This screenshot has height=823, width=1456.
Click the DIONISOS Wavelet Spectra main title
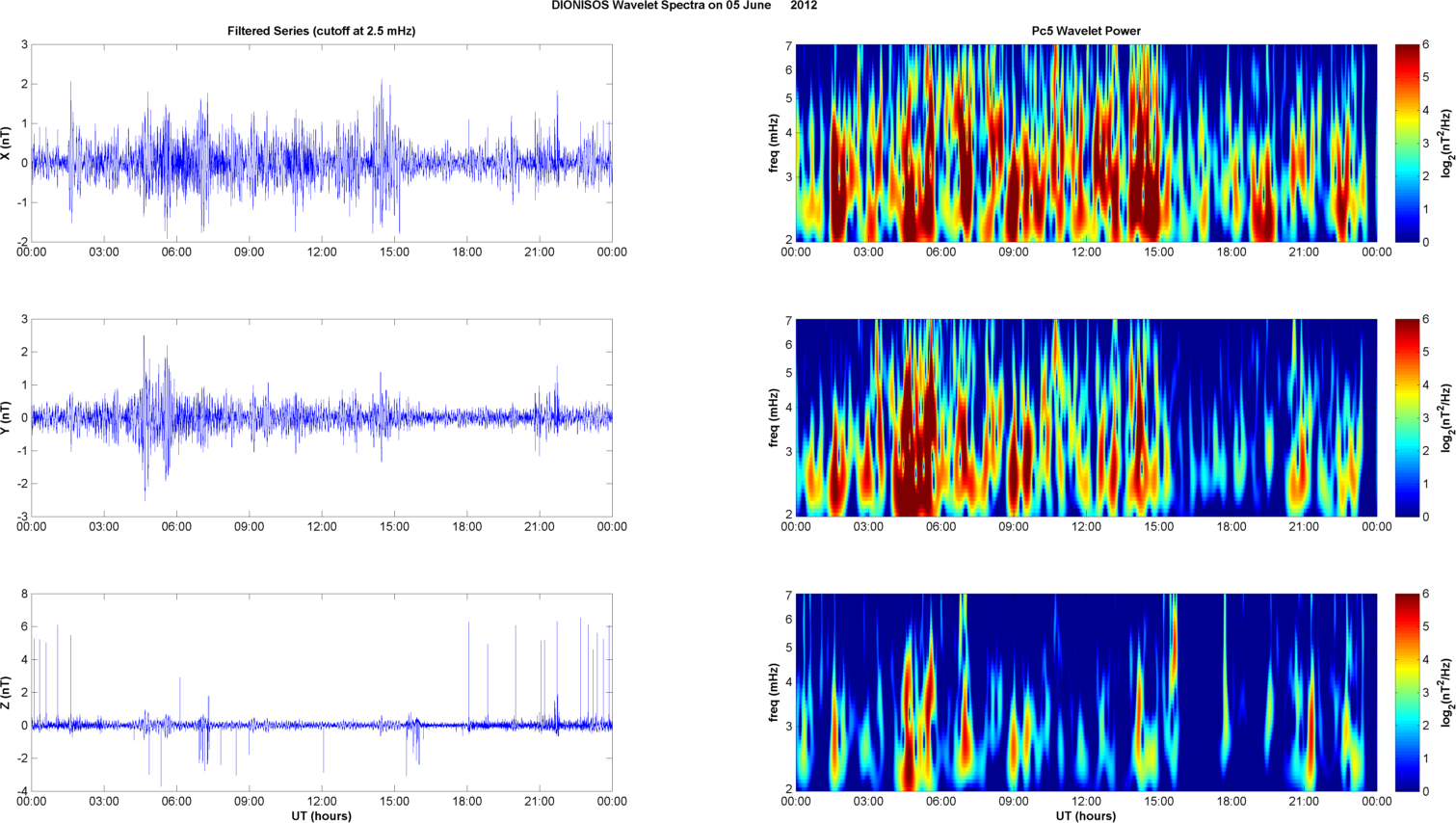coord(684,6)
